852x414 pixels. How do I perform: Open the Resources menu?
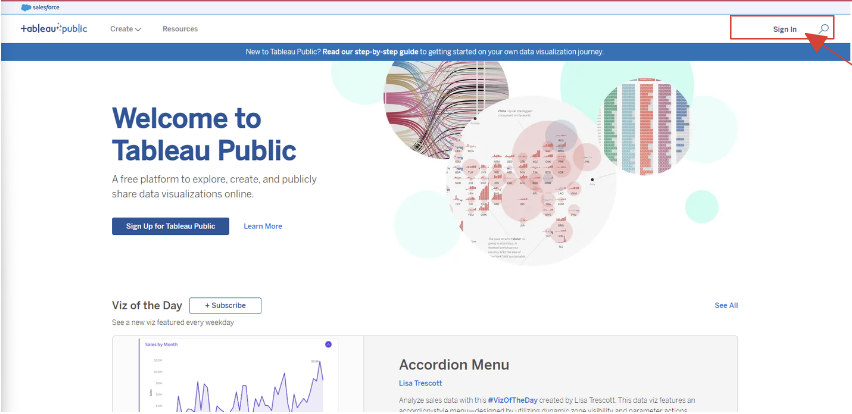pos(180,29)
